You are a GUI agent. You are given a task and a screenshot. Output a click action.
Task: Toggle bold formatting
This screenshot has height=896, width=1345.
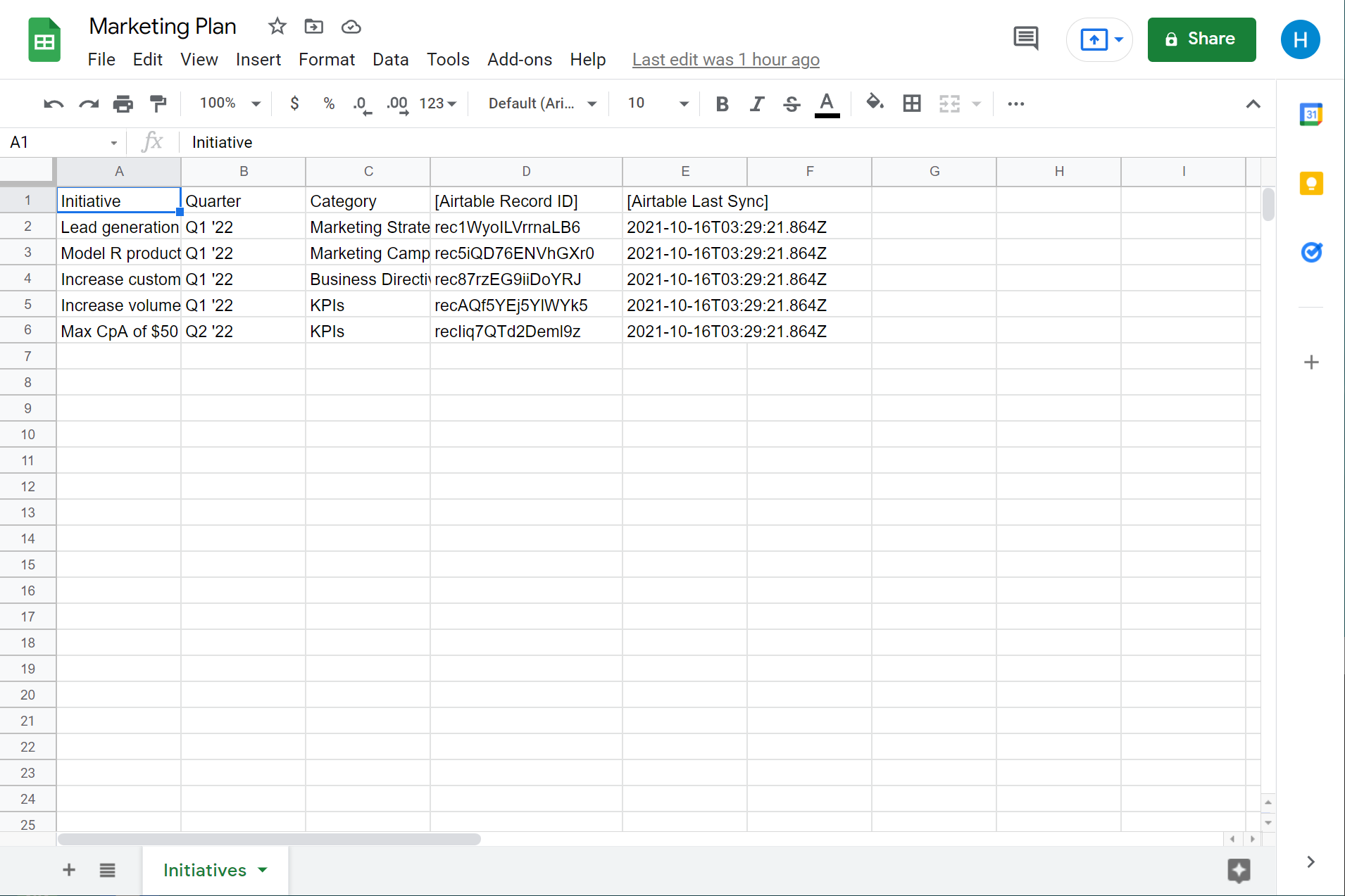tap(722, 104)
